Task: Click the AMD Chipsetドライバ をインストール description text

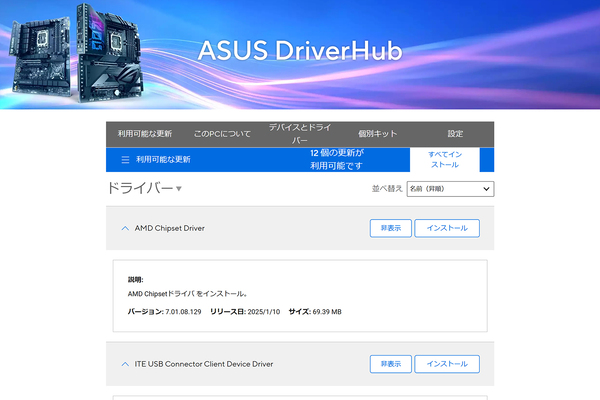Action: tap(188, 294)
